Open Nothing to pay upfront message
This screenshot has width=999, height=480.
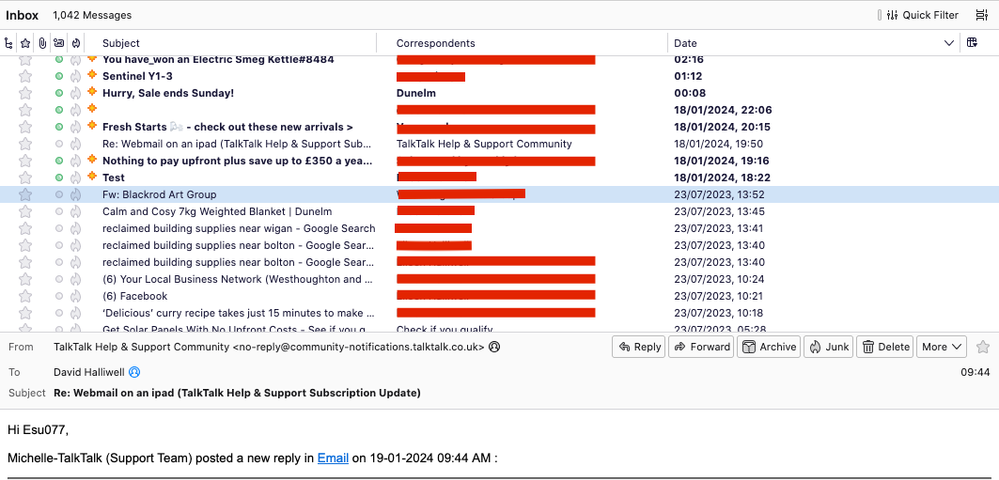(238, 161)
